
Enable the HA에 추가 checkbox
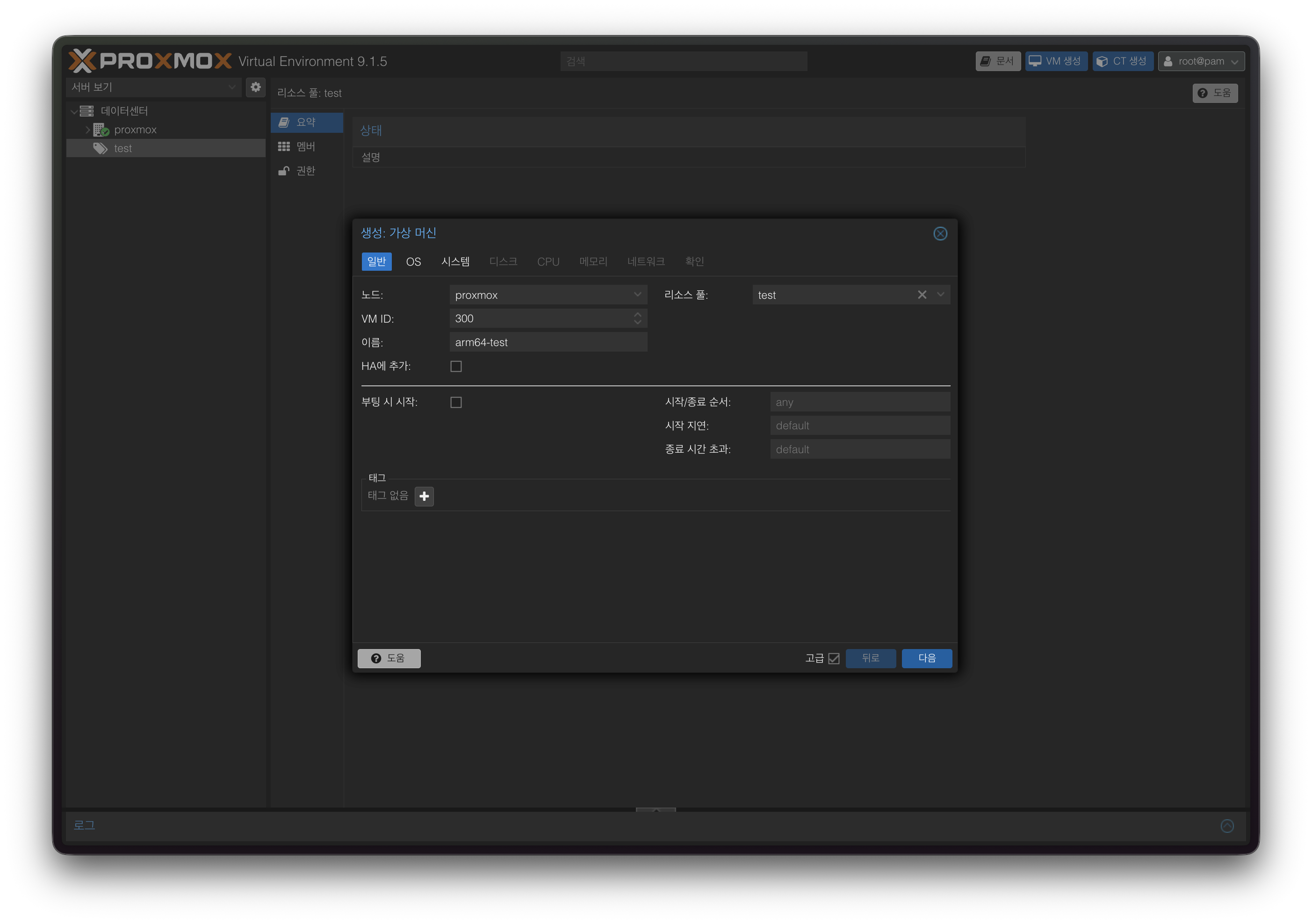(456, 366)
